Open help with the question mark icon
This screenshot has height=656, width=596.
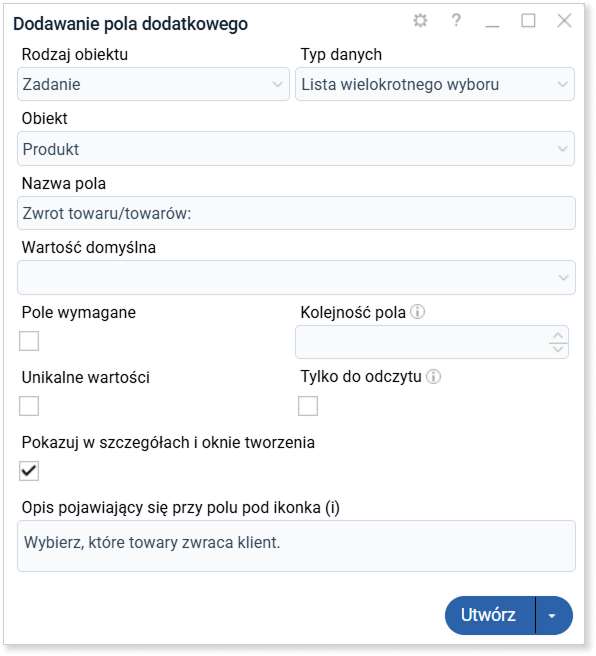tap(456, 20)
